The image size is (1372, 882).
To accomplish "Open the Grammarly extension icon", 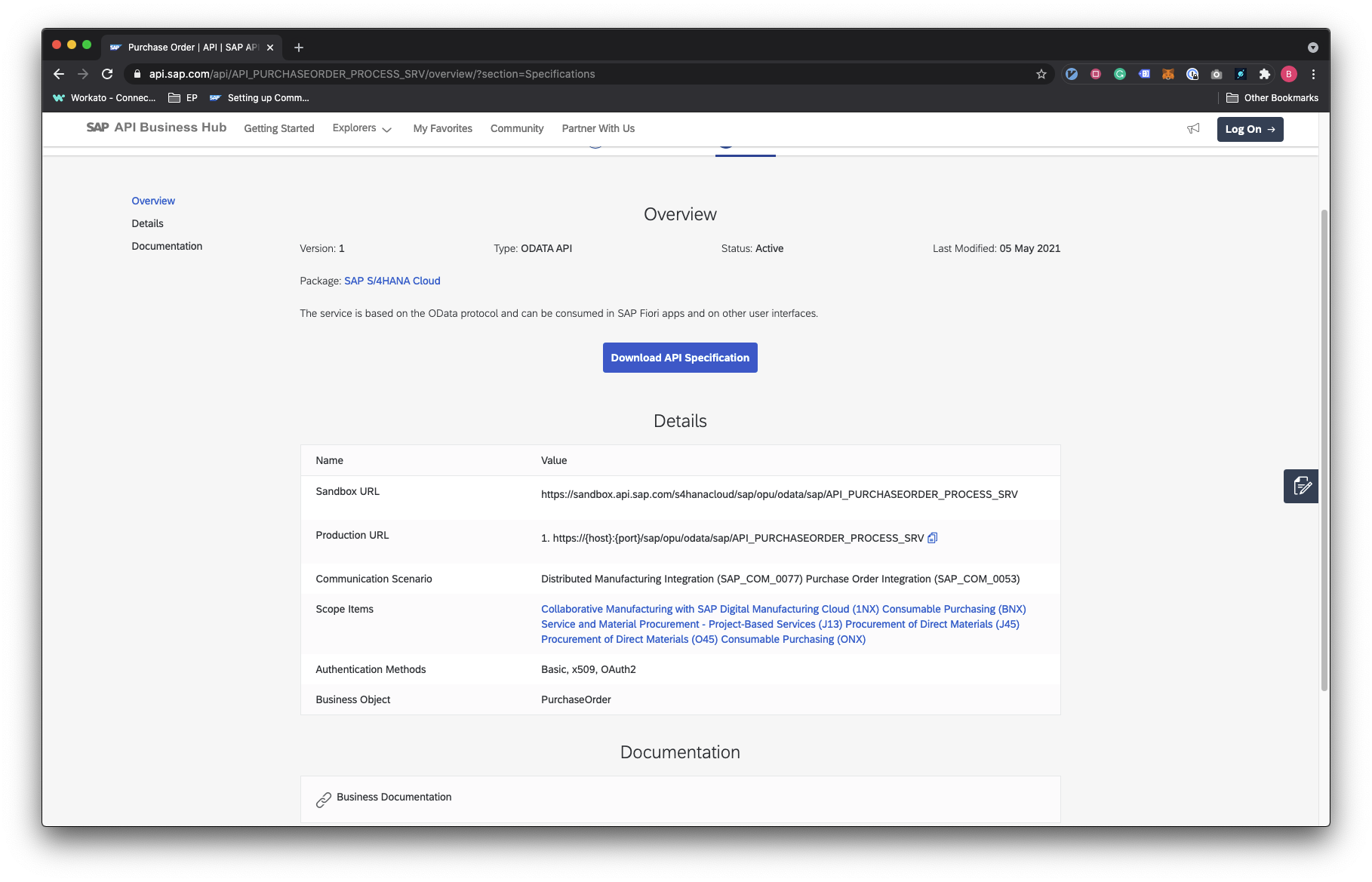I will [1120, 74].
